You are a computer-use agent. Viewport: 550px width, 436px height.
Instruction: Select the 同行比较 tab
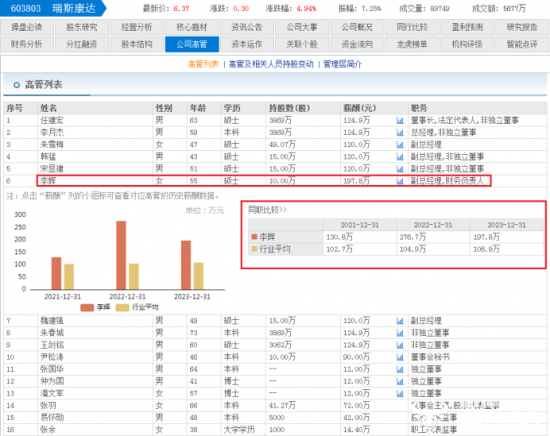click(412, 27)
